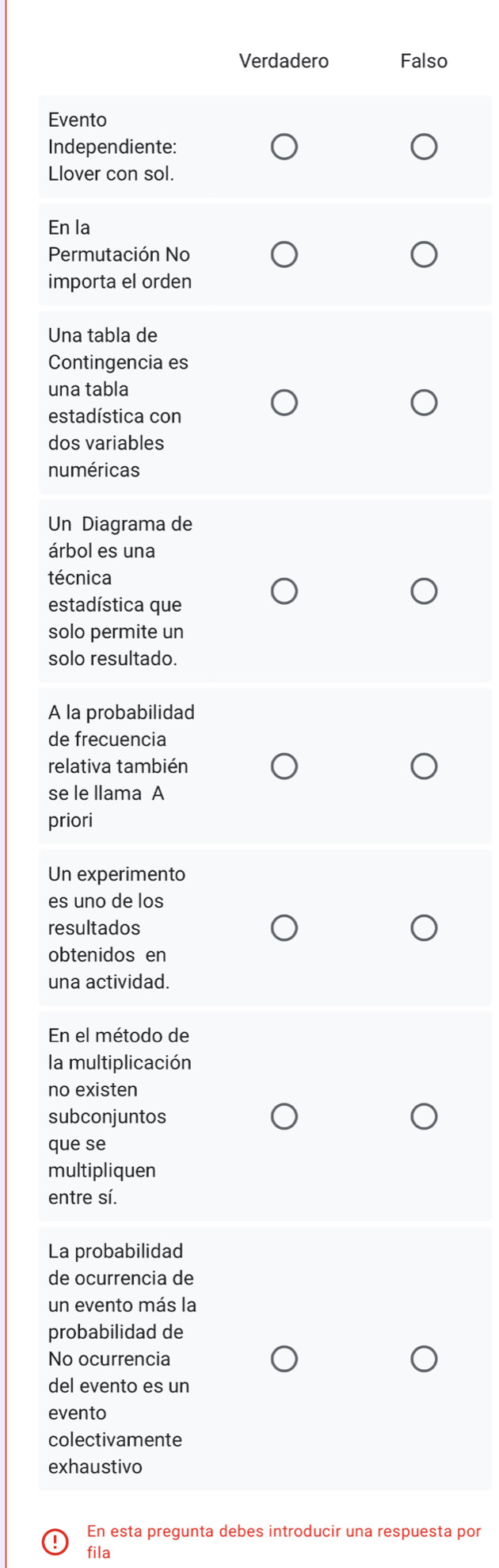Mark Verdadero for 'Llover con sol' row
Viewport: 499px width, 1568px height.
tap(284, 147)
